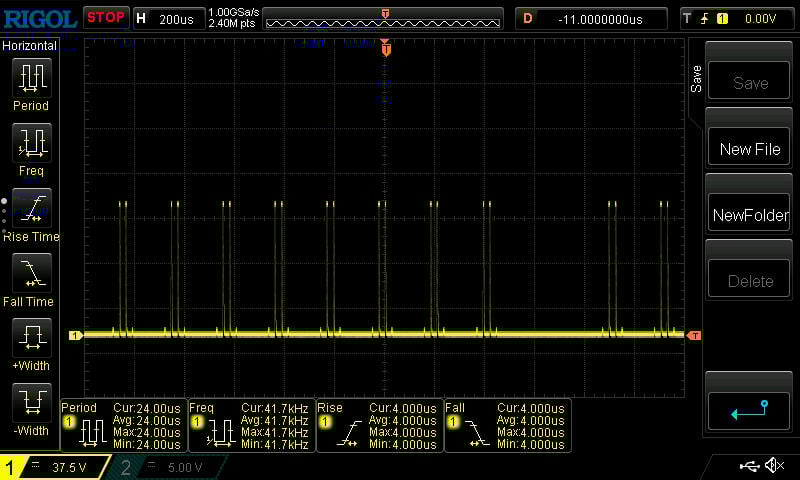
Task: Click the USB connection status icon
Action: pyautogui.click(x=749, y=465)
